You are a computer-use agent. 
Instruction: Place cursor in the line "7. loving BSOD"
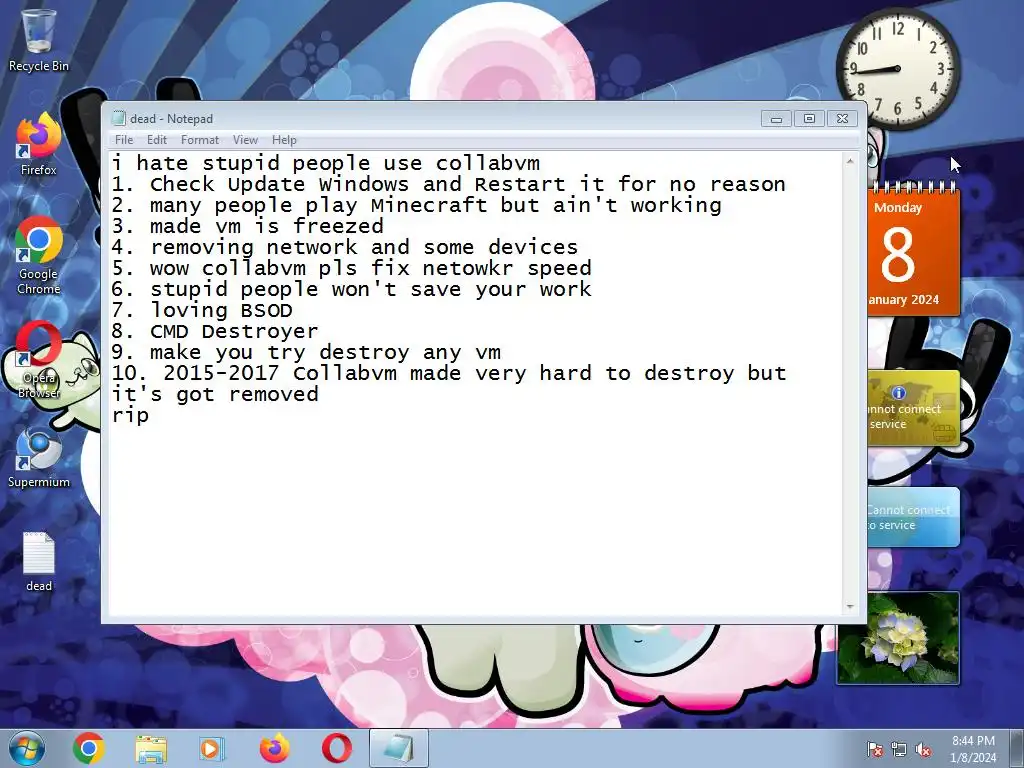202,310
